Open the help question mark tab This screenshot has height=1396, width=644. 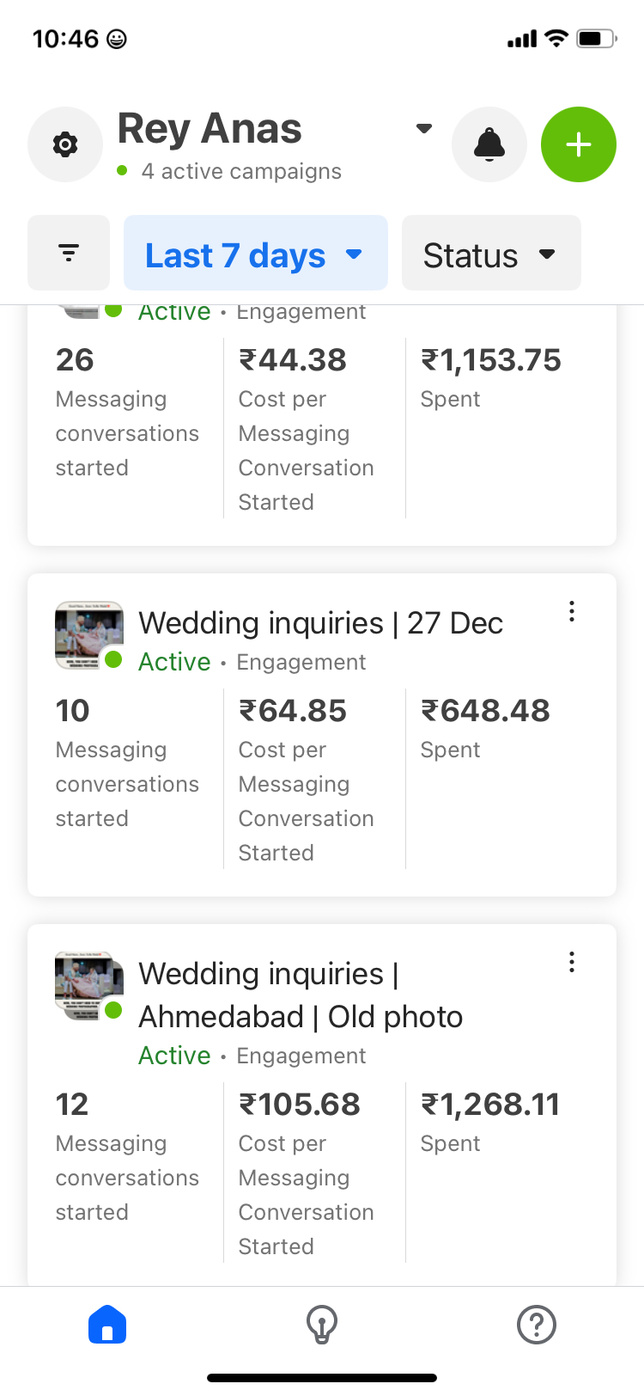(x=536, y=1326)
